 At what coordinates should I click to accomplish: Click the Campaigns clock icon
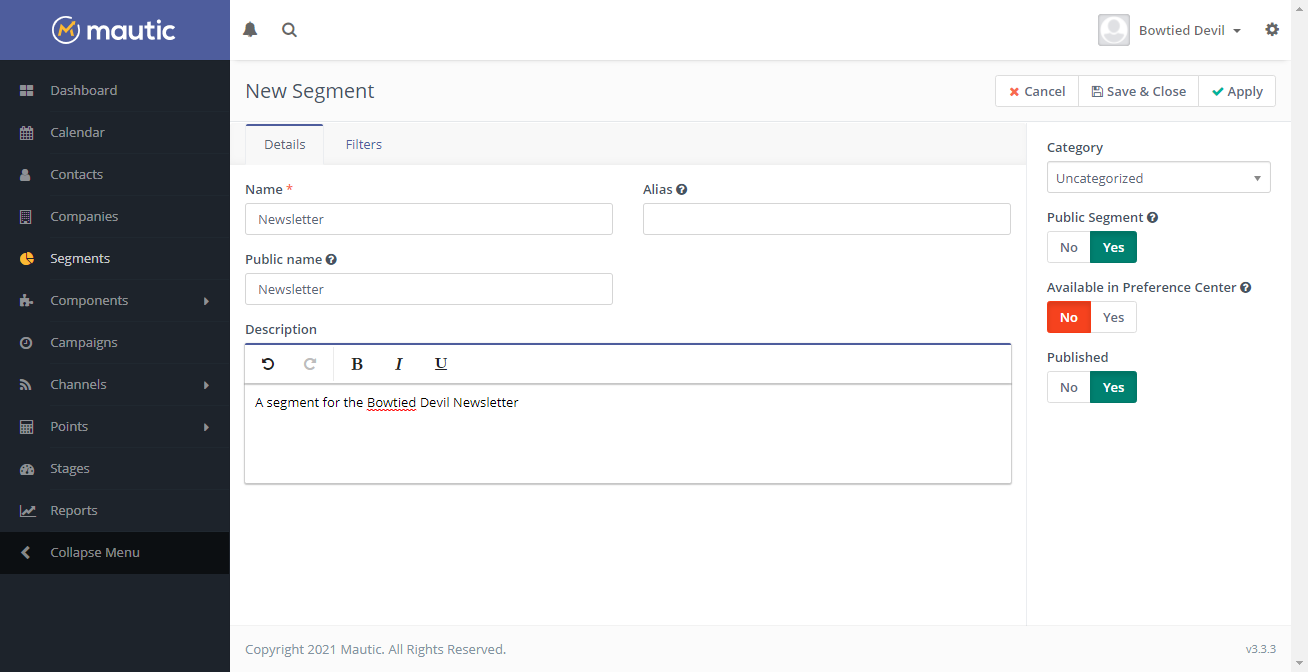click(x=27, y=342)
